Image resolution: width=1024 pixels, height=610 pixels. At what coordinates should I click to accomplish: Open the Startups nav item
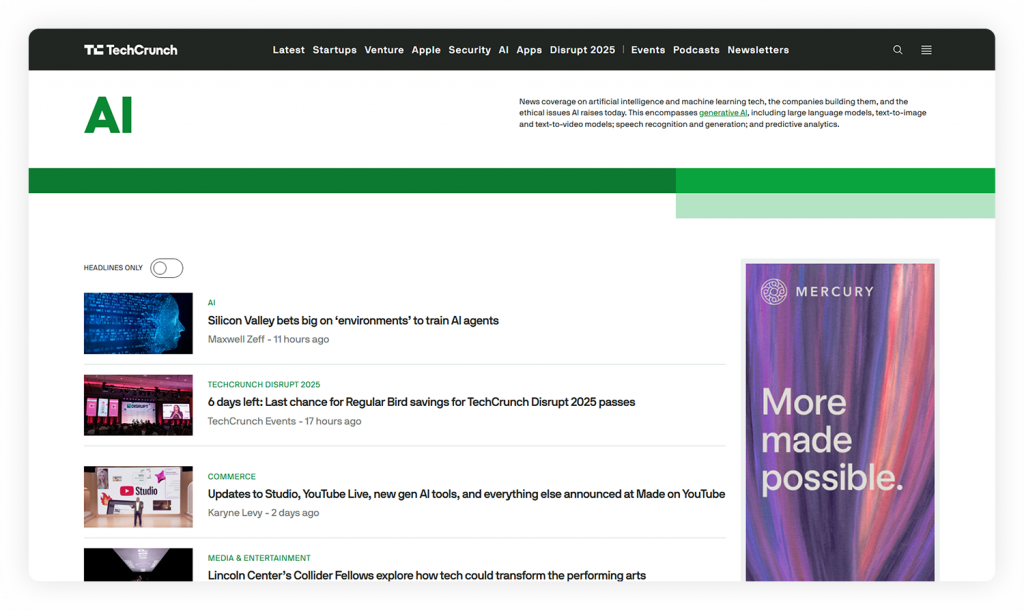pos(334,50)
